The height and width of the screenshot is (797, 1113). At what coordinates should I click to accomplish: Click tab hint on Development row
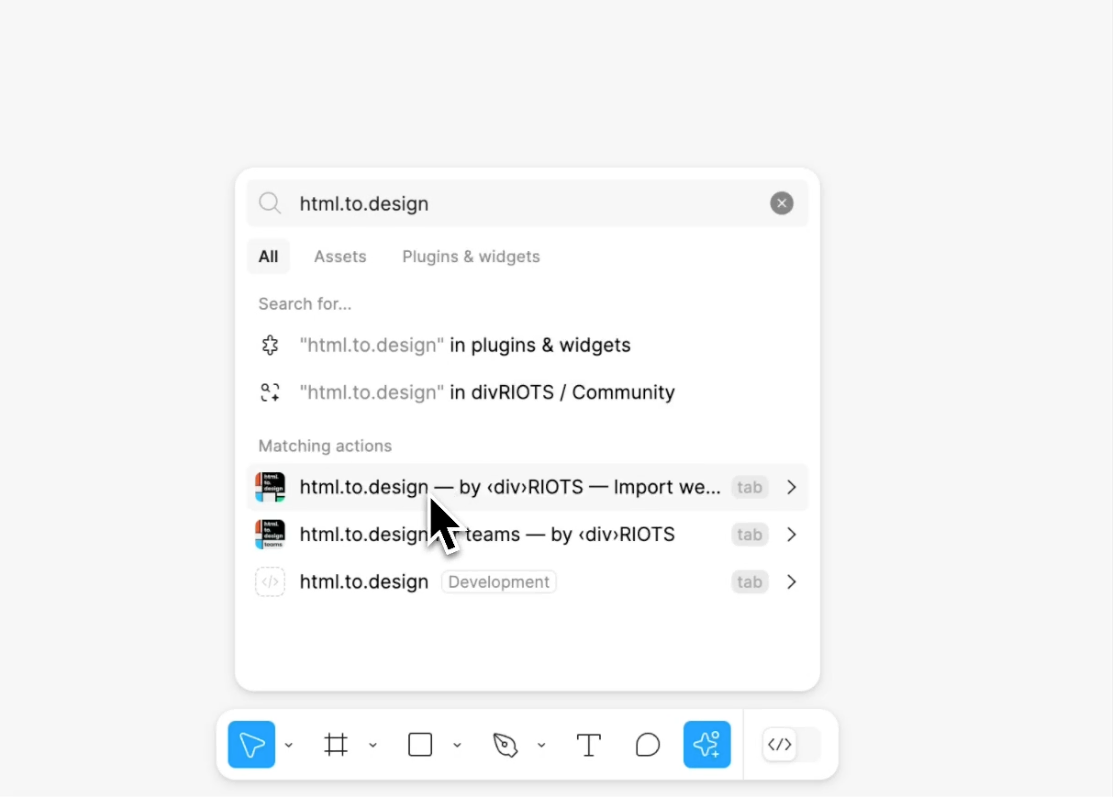coord(750,582)
